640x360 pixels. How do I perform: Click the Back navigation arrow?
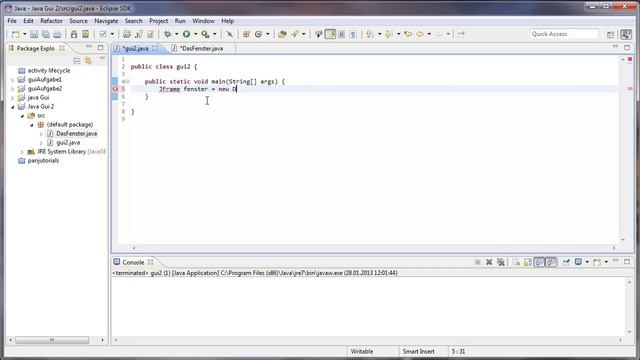tap(420, 34)
